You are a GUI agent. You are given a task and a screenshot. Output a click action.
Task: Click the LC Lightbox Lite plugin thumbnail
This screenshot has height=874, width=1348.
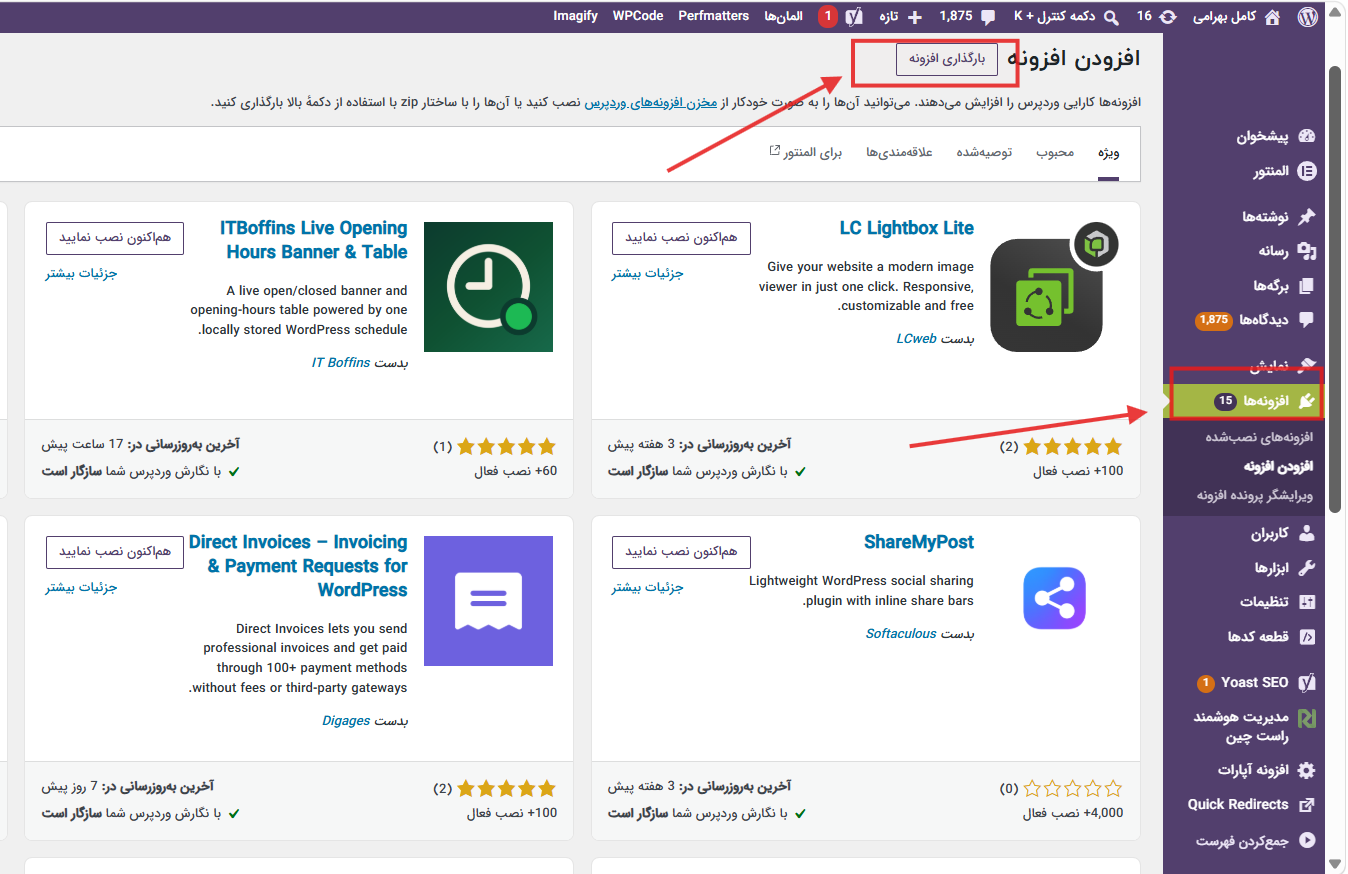(x=1056, y=287)
